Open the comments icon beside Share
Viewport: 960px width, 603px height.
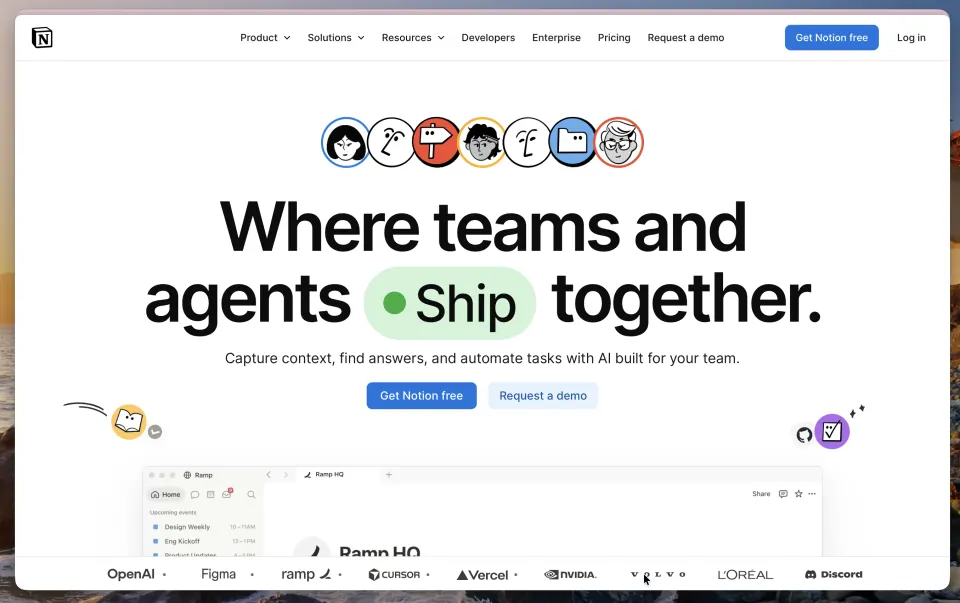[783, 494]
